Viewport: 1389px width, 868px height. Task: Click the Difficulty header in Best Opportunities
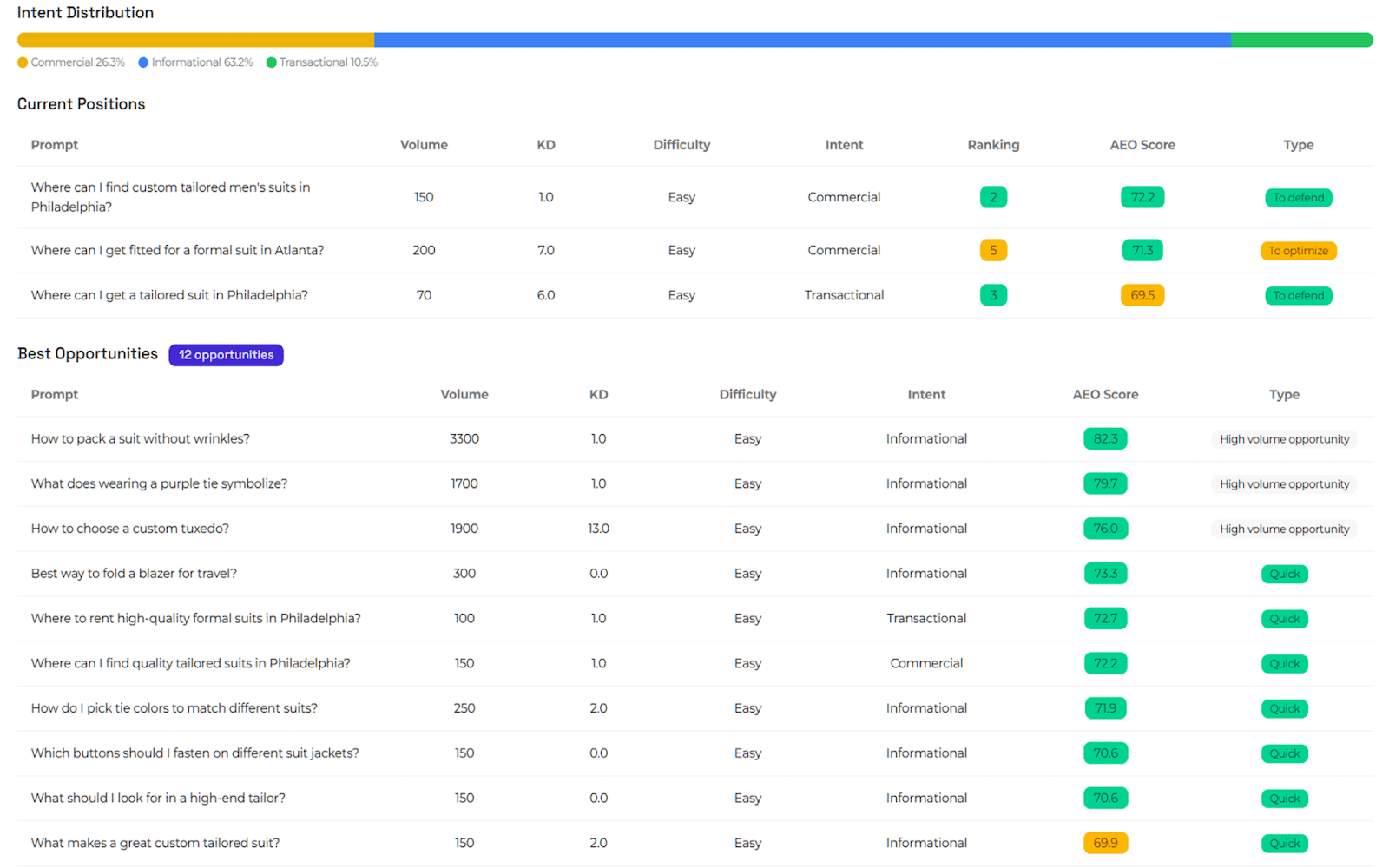click(x=747, y=395)
